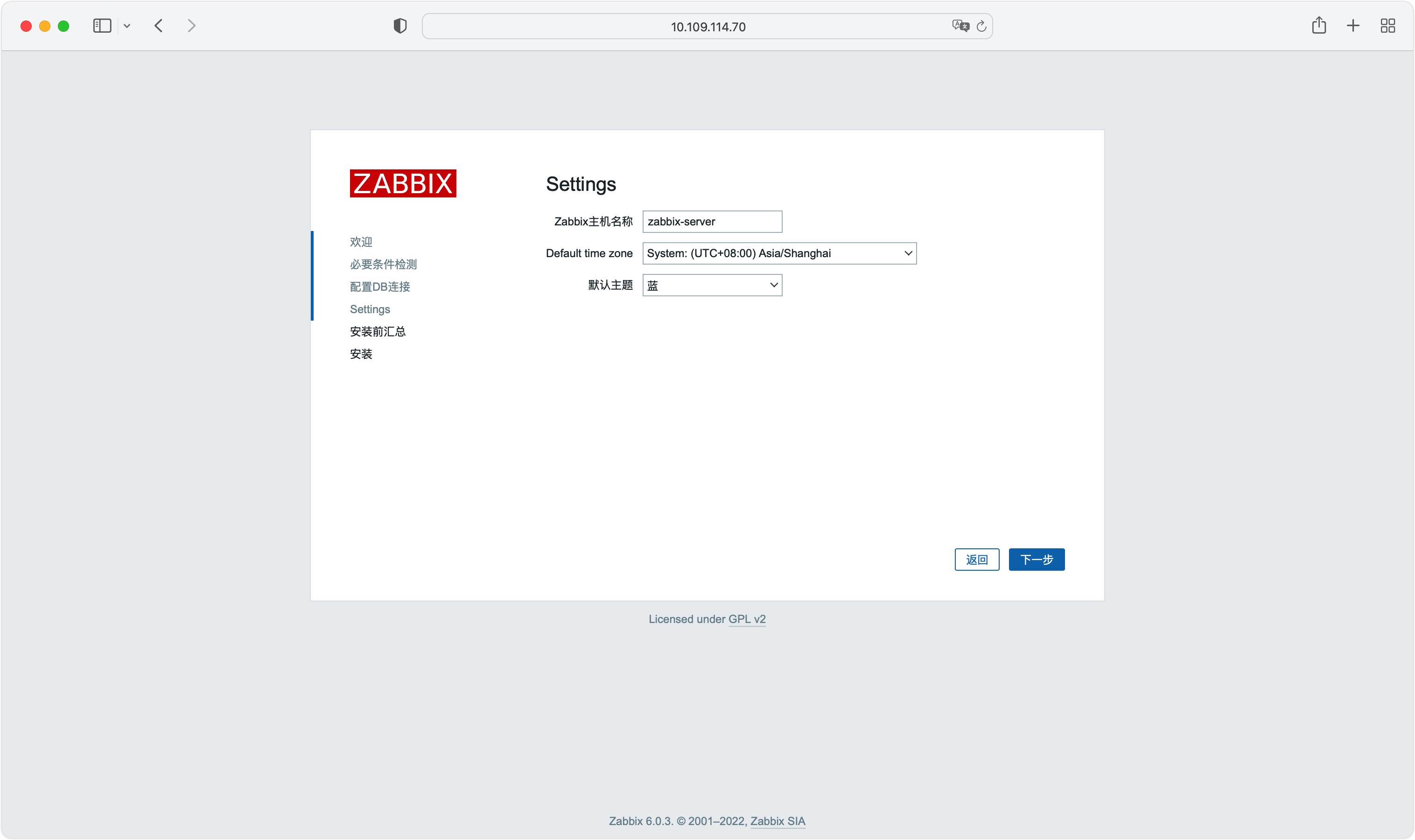Click the translate page icon in address bar
This screenshot has height=840, width=1415.
(x=960, y=26)
